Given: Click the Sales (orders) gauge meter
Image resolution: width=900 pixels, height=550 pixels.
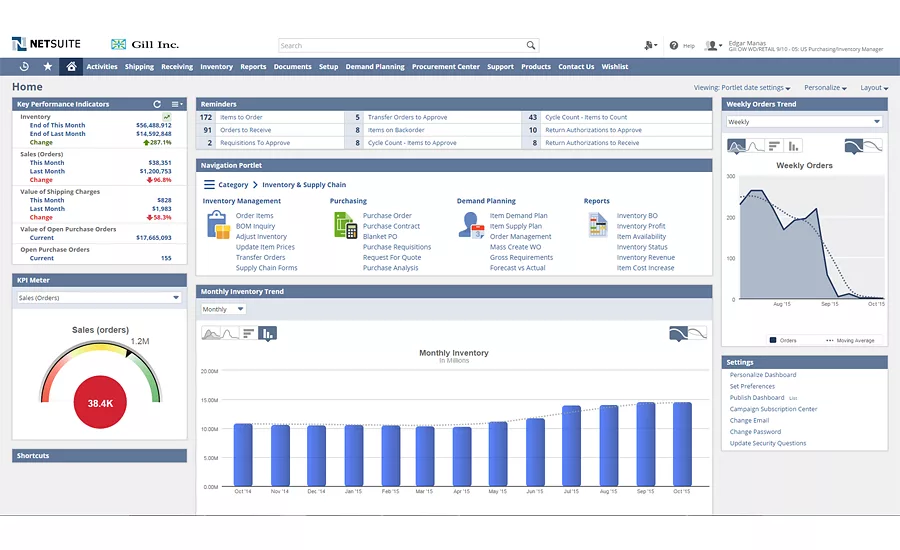Looking at the screenshot, I should [100, 373].
